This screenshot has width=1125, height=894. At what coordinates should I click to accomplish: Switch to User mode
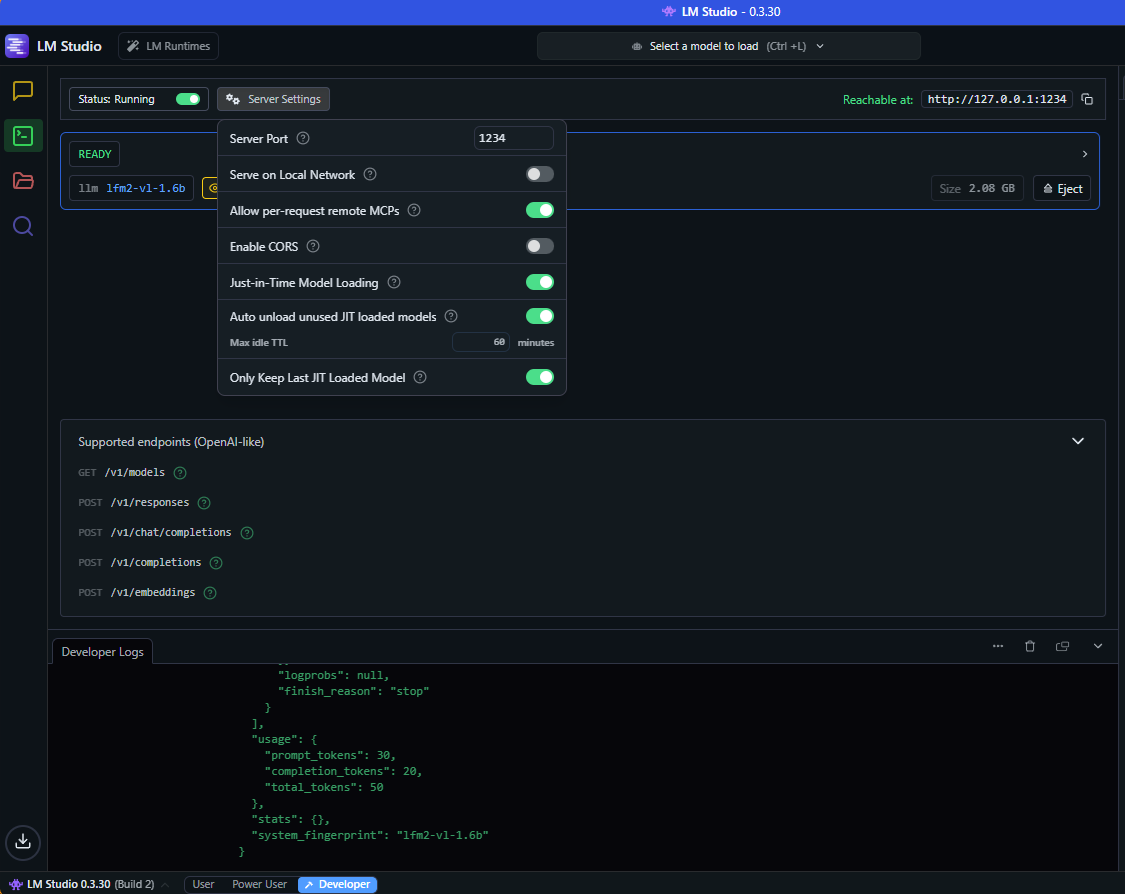click(203, 885)
